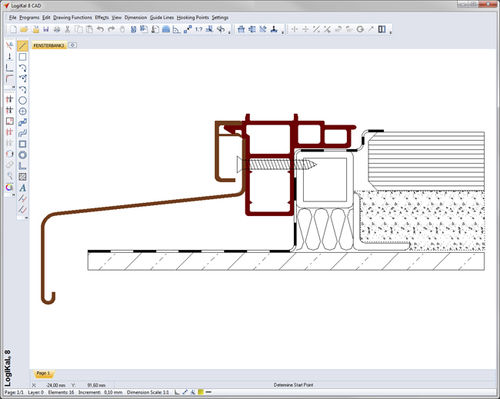
Task: Click the X coordinate field showing -24.00 mm
Action: pos(56,385)
